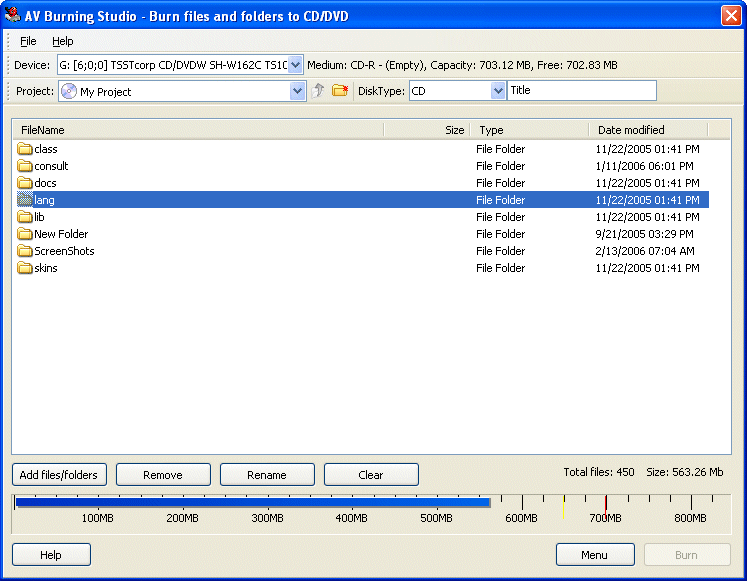Expand the DiskType dropdown
747x581 pixels.
pyautogui.click(x=498, y=91)
